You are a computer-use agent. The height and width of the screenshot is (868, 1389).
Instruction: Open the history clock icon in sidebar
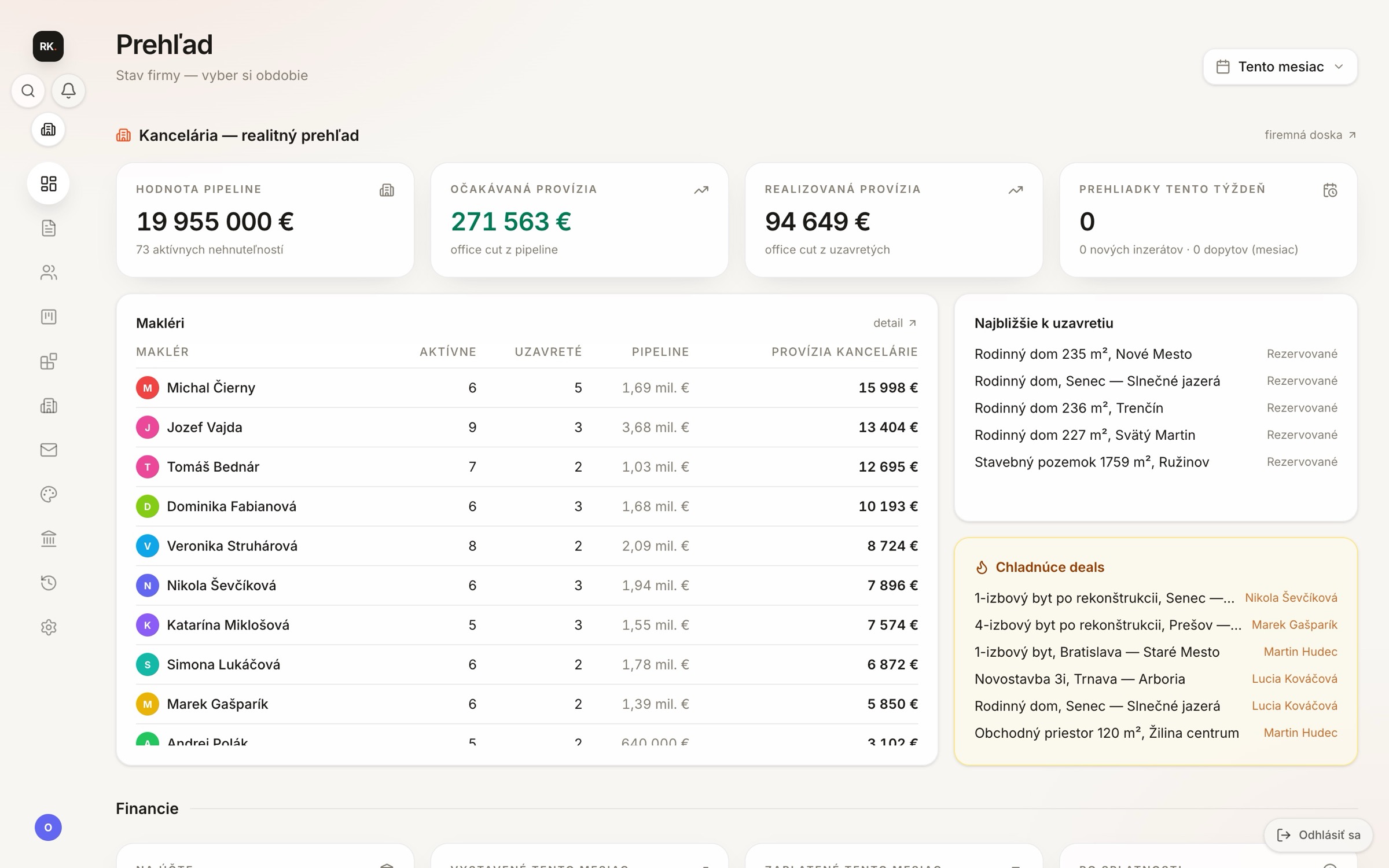pyautogui.click(x=49, y=583)
